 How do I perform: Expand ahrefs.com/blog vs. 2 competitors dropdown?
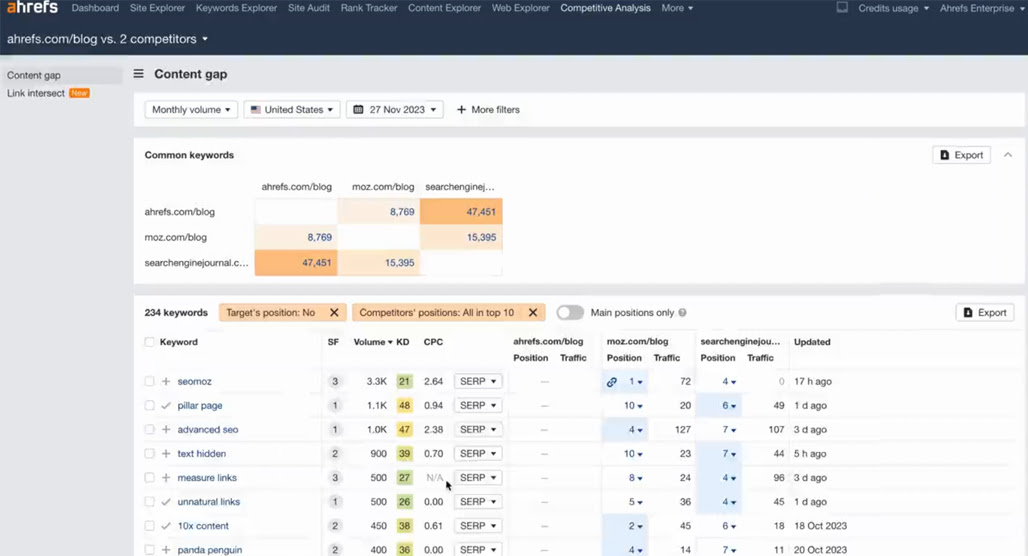point(108,39)
